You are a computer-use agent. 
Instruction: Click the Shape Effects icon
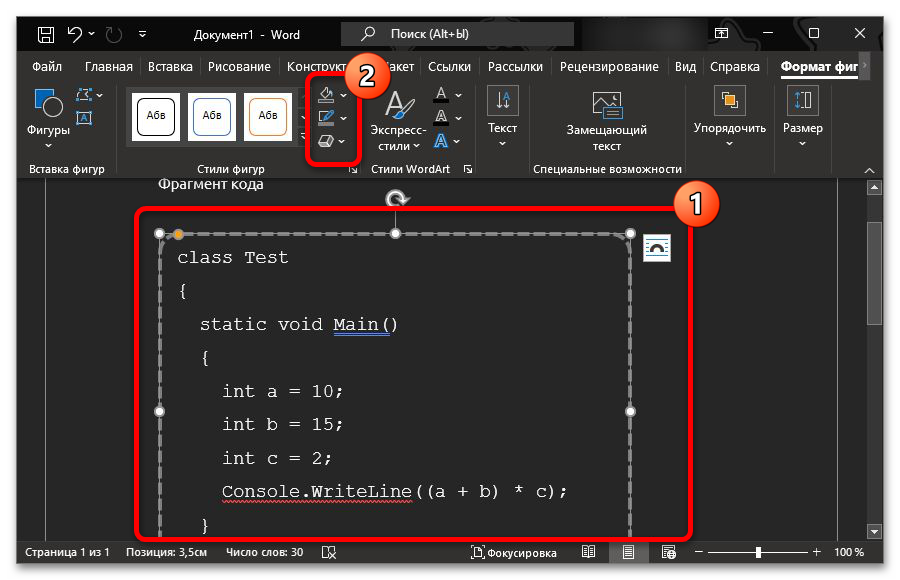(325, 141)
